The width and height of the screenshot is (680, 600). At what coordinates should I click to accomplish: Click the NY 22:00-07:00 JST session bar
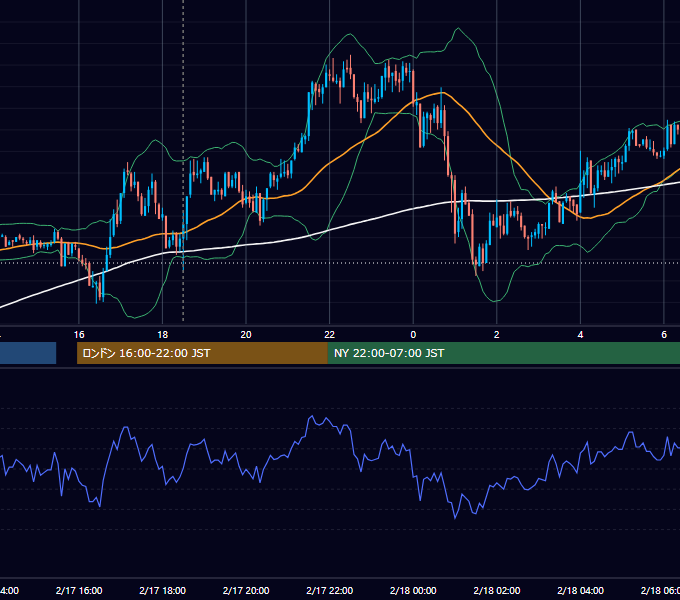503,353
